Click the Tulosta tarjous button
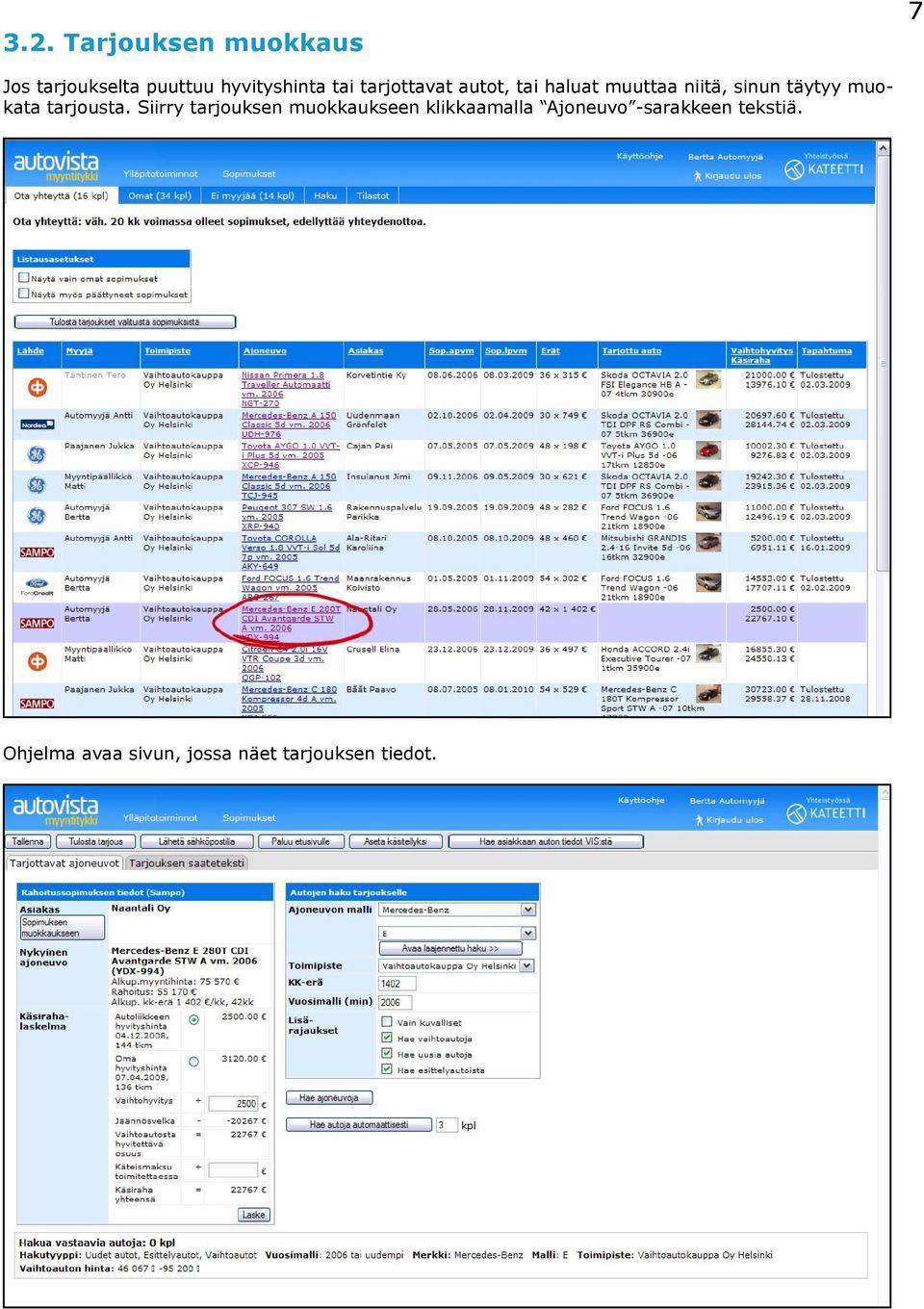The width and height of the screenshot is (924, 1309). pos(96,841)
